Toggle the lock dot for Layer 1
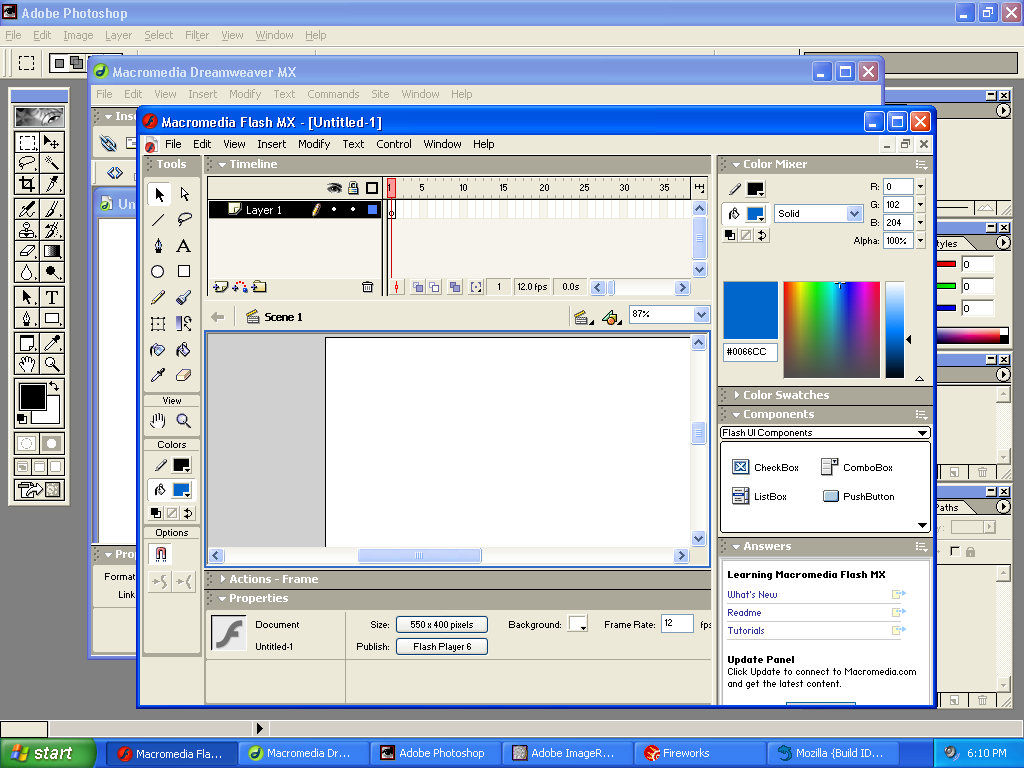Viewport: 1024px width, 768px height. (x=353, y=210)
